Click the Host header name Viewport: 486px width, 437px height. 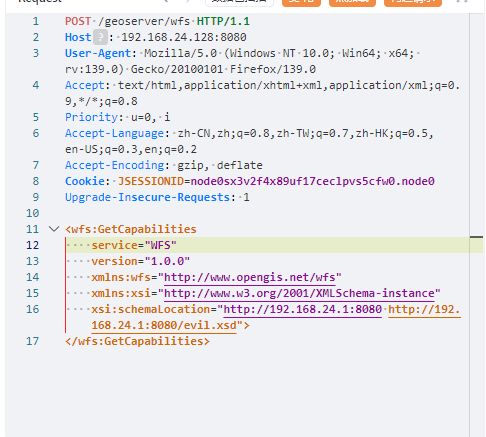pyautogui.click(x=78, y=37)
